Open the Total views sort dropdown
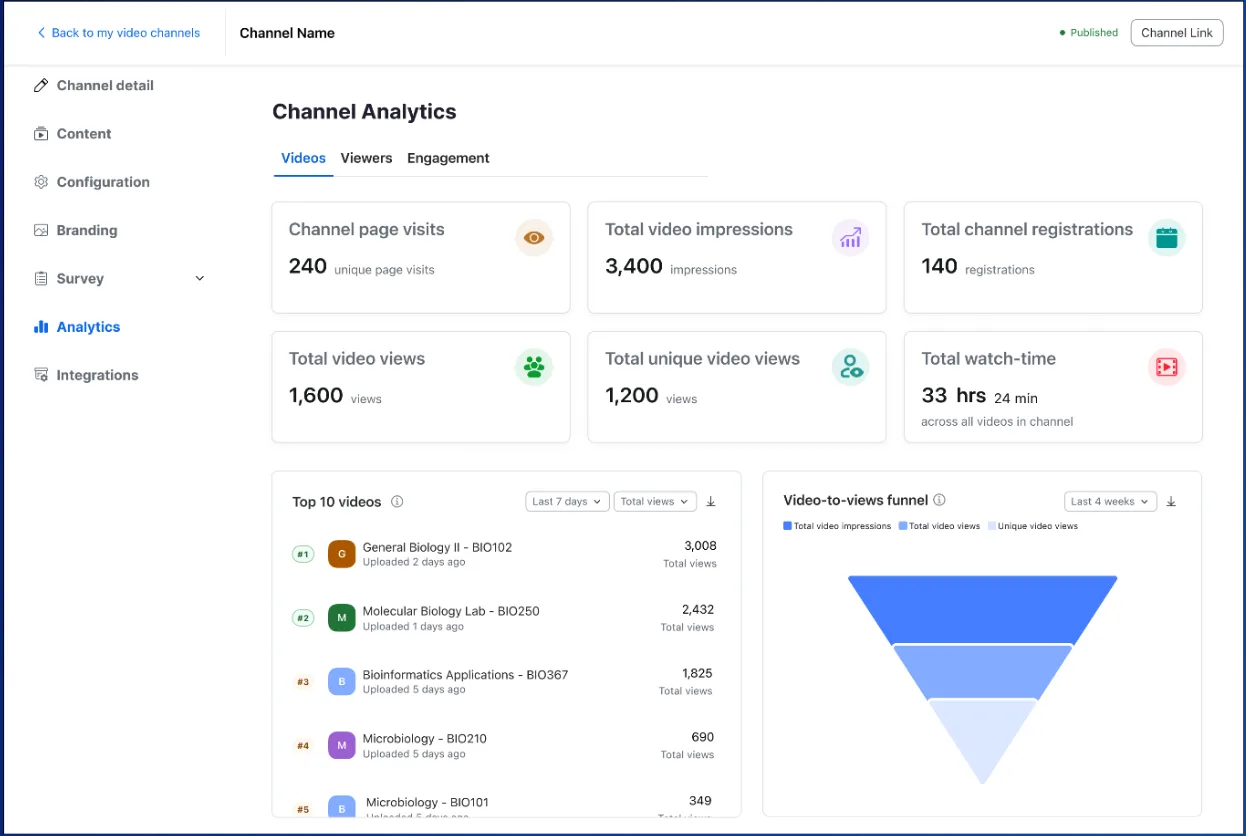This screenshot has height=836, width=1246. point(655,501)
